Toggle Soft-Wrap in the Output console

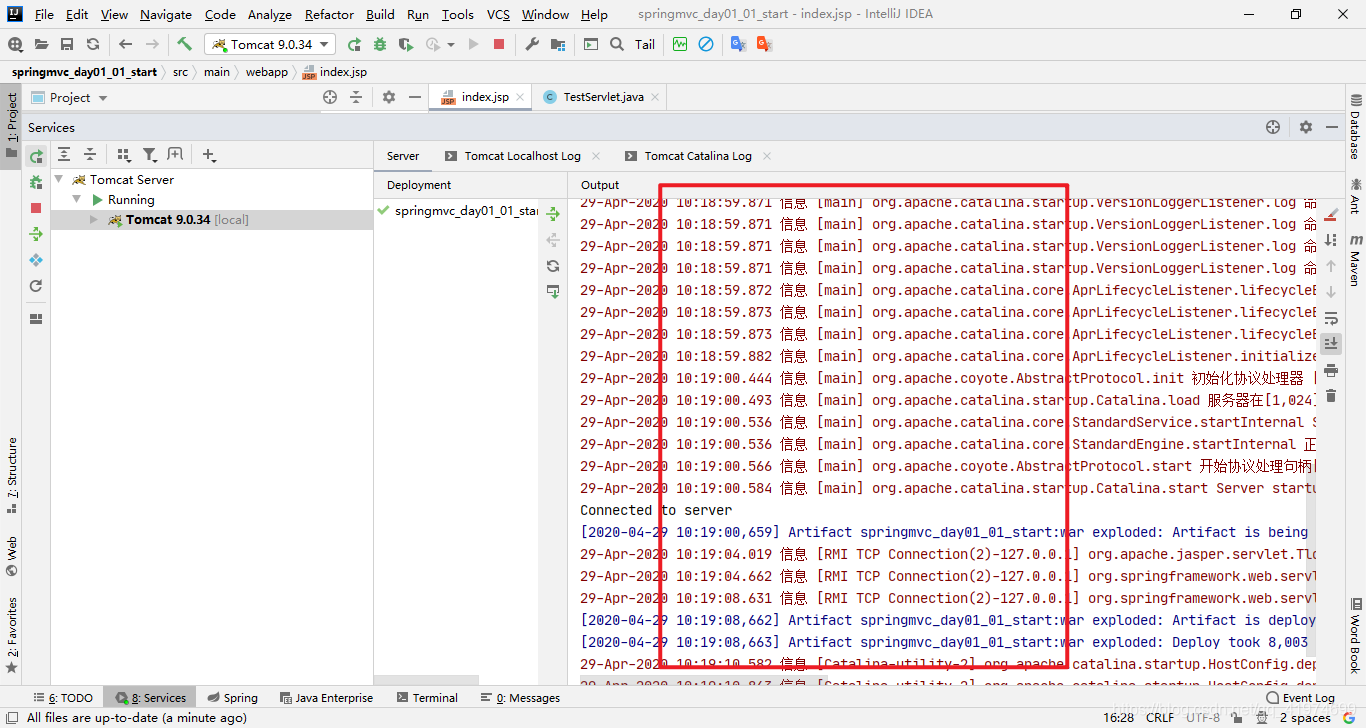1331,318
